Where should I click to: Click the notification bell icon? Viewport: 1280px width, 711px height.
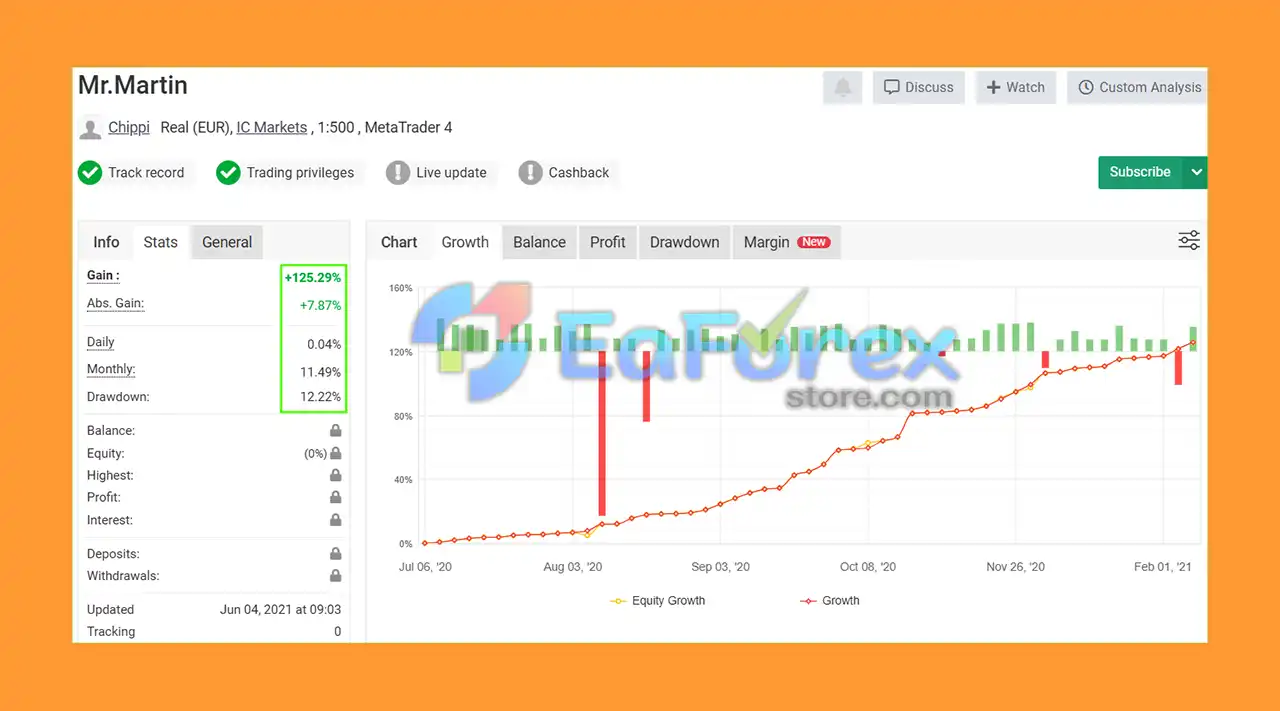[x=843, y=88]
